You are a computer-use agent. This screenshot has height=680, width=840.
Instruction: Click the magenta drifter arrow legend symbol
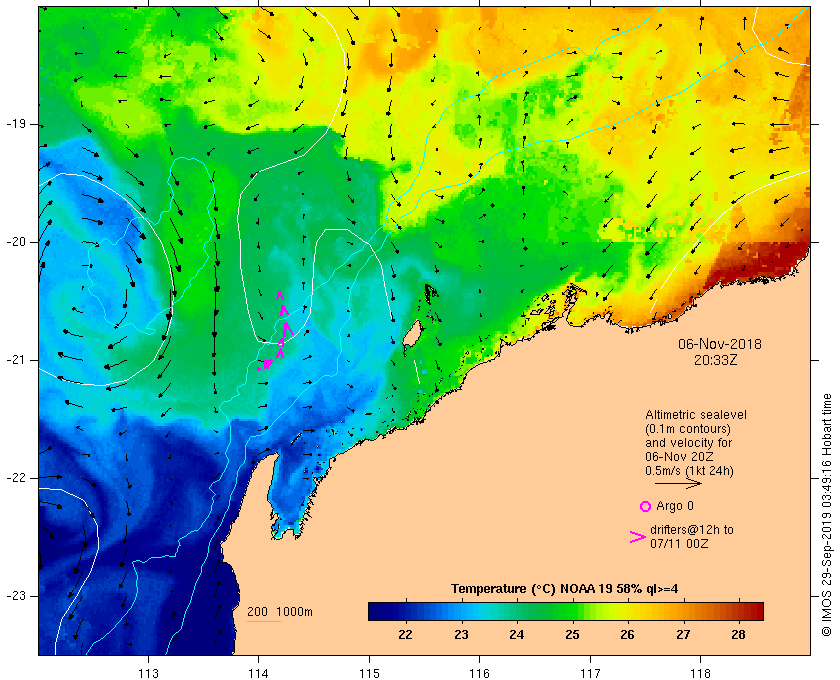pyautogui.click(x=637, y=537)
